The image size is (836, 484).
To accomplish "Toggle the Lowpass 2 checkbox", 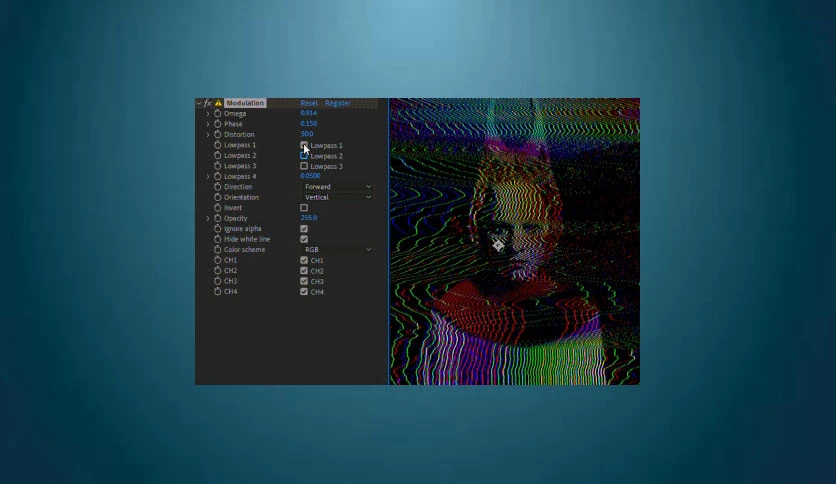I will click(x=304, y=156).
